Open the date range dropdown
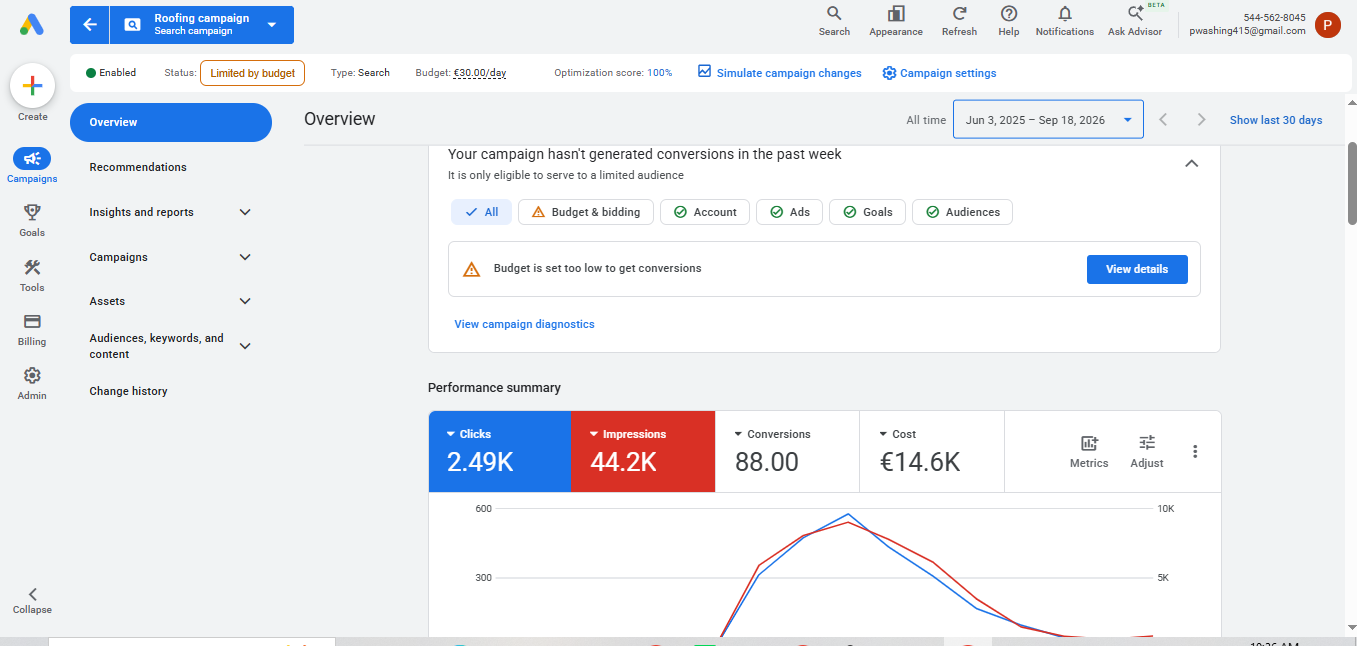 tap(1048, 120)
